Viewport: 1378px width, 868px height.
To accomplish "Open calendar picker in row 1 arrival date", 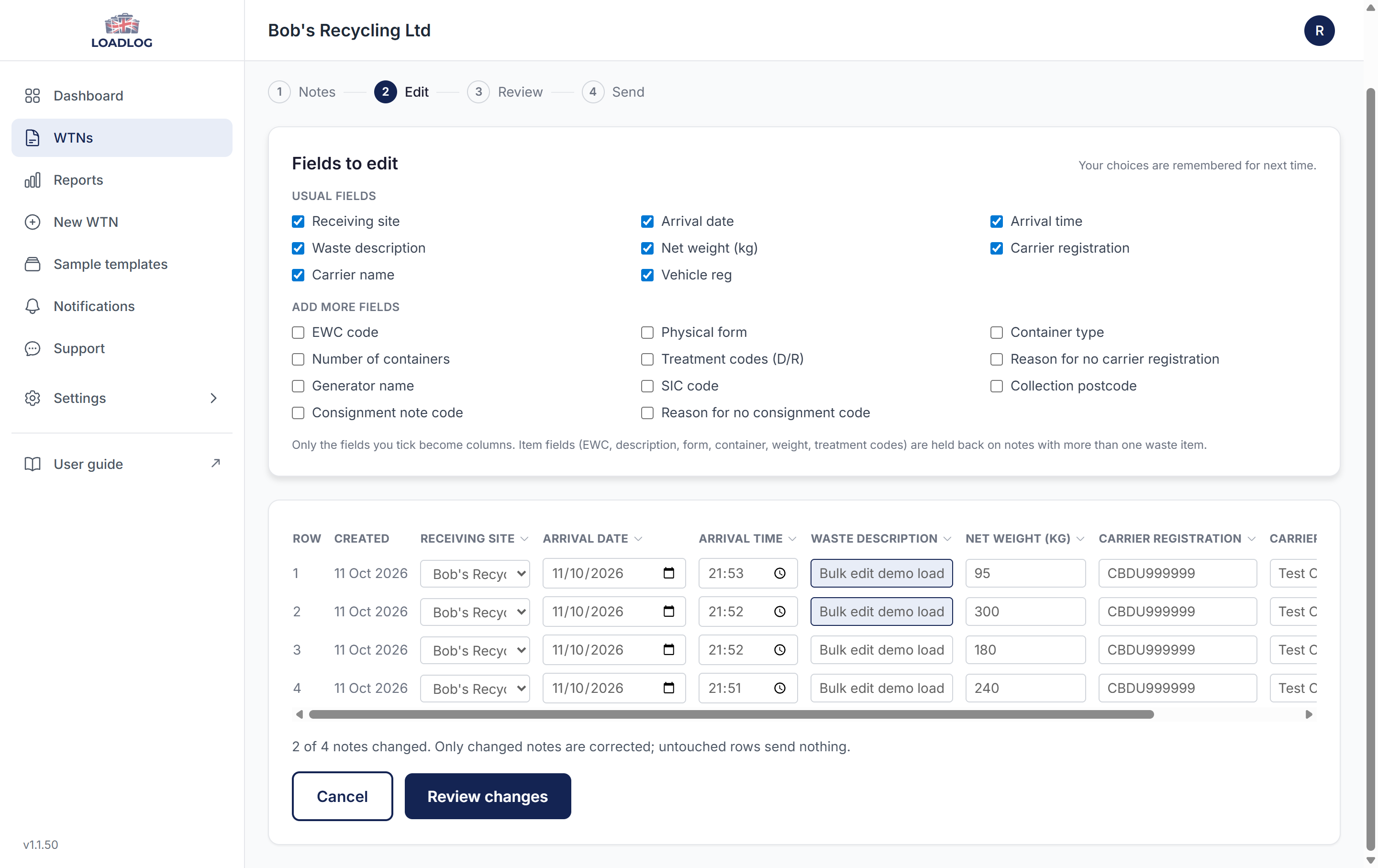I will 668,573.
